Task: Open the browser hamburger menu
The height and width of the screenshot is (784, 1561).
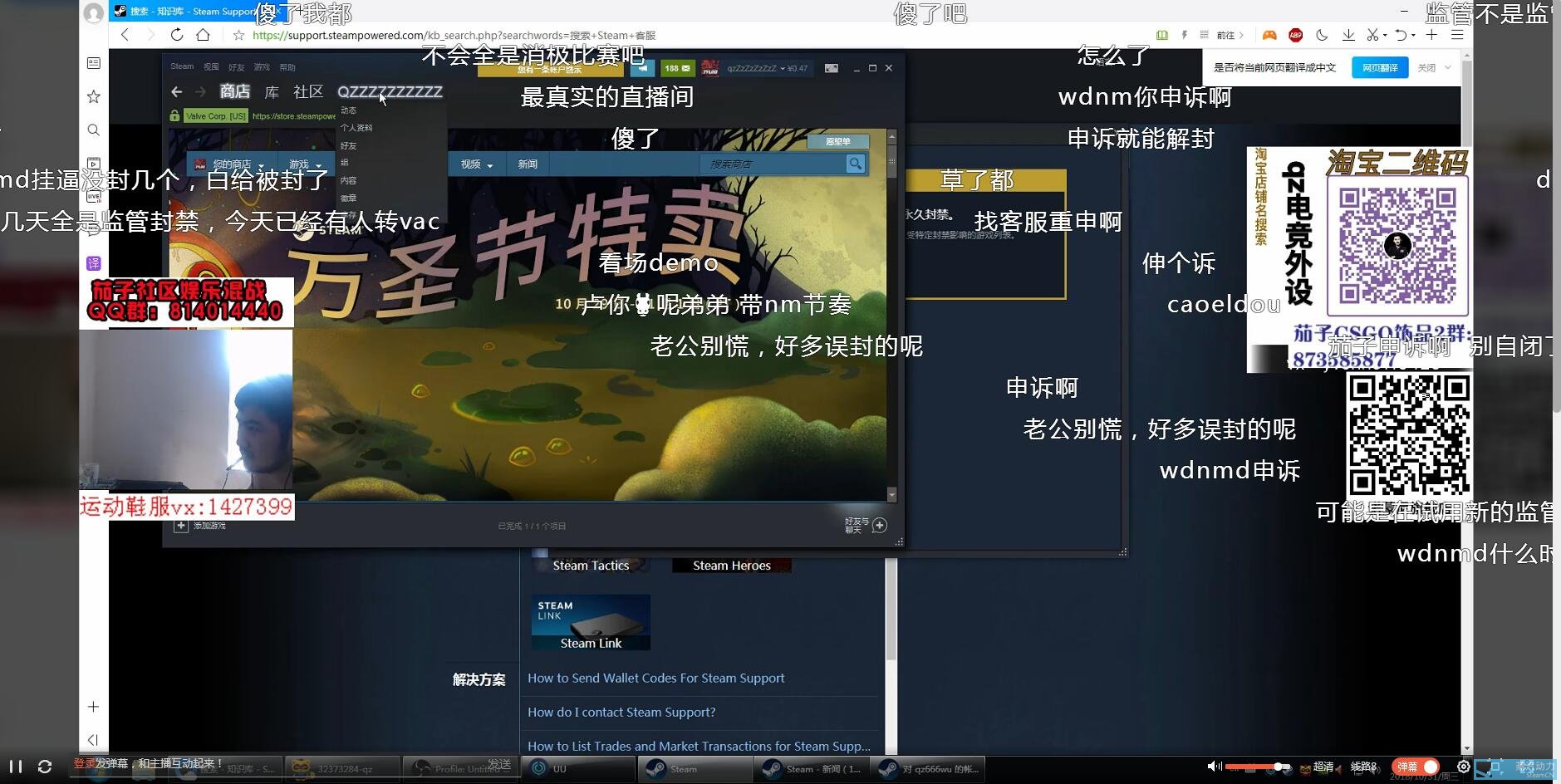Action: (1457, 35)
